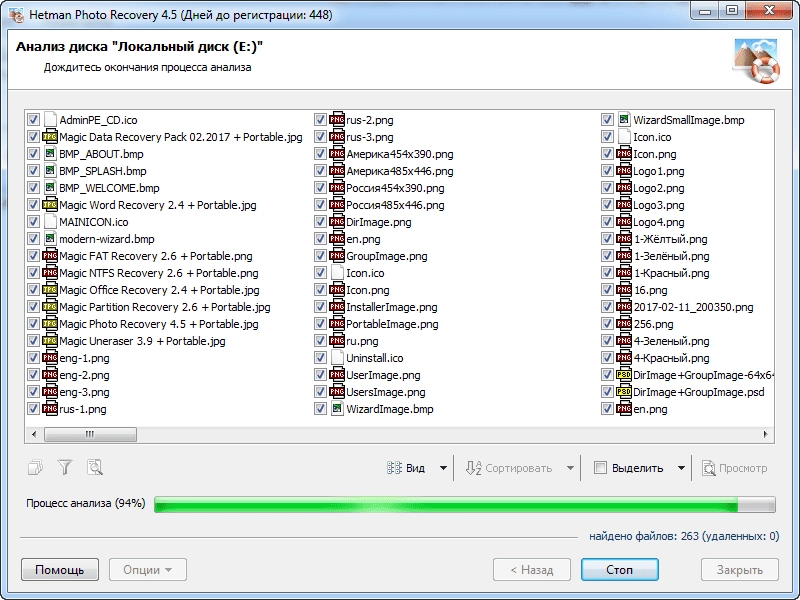Viewport: 800px width, 600px height.
Task: Uncheck the rus-3.png checkbox
Action: [320, 137]
